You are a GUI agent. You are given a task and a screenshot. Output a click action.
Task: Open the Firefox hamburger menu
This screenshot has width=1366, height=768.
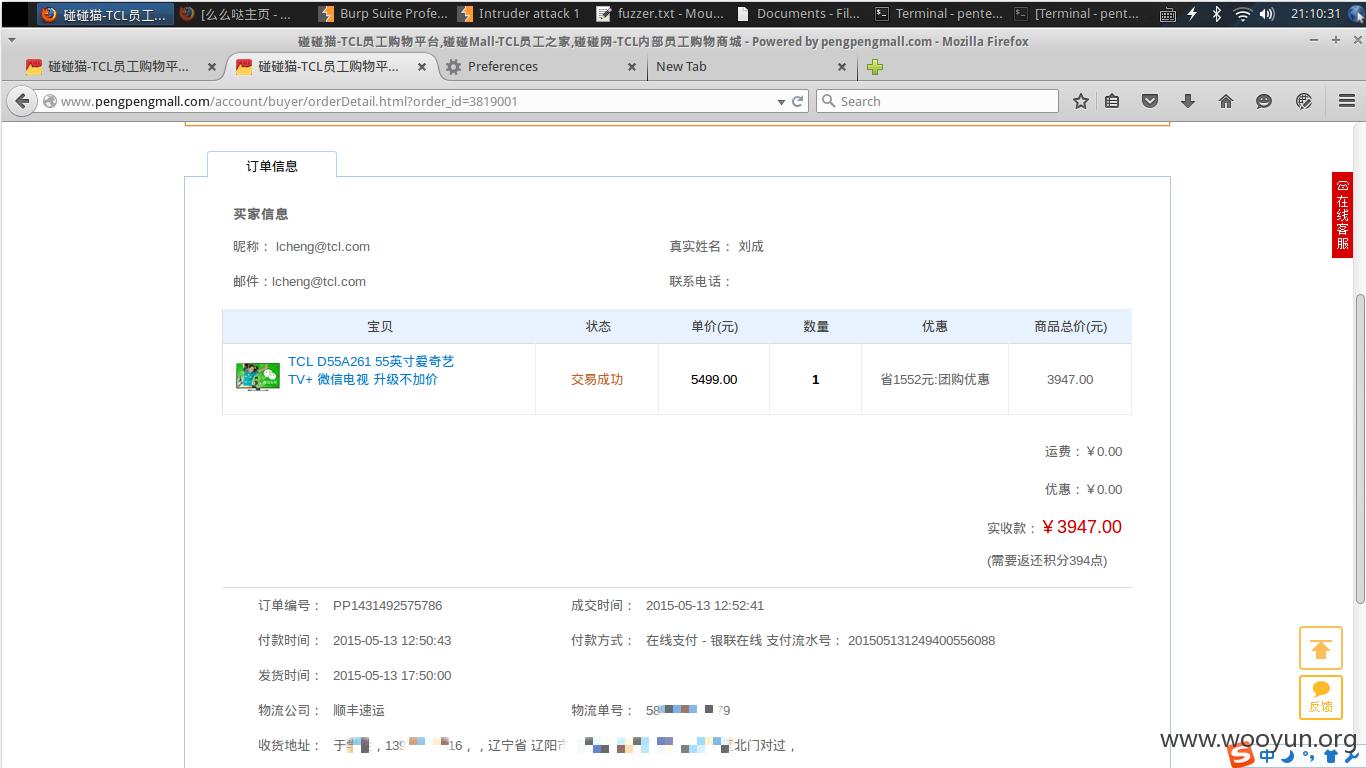pyautogui.click(x=1346, y=101)
